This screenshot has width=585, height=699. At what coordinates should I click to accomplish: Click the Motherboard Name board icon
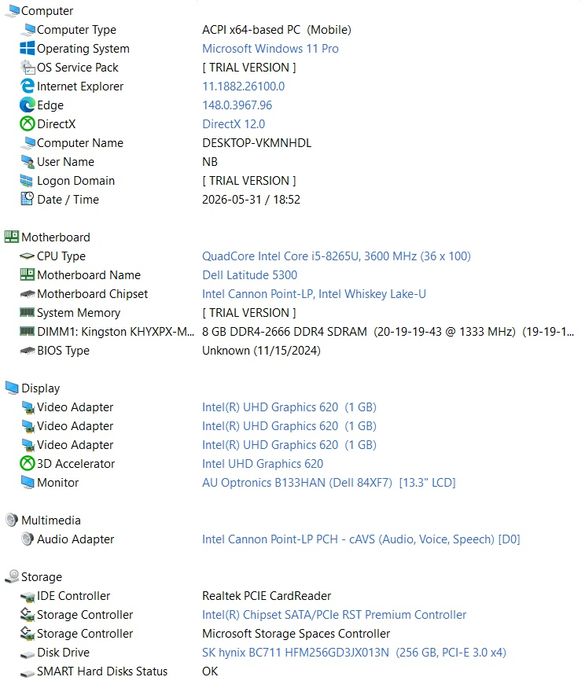pyautogui.click(x=27, y=275)
